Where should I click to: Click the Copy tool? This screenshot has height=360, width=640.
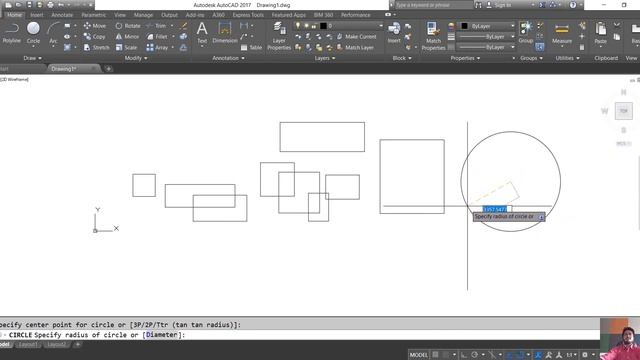pyautogui.click(x=95, y=37)
